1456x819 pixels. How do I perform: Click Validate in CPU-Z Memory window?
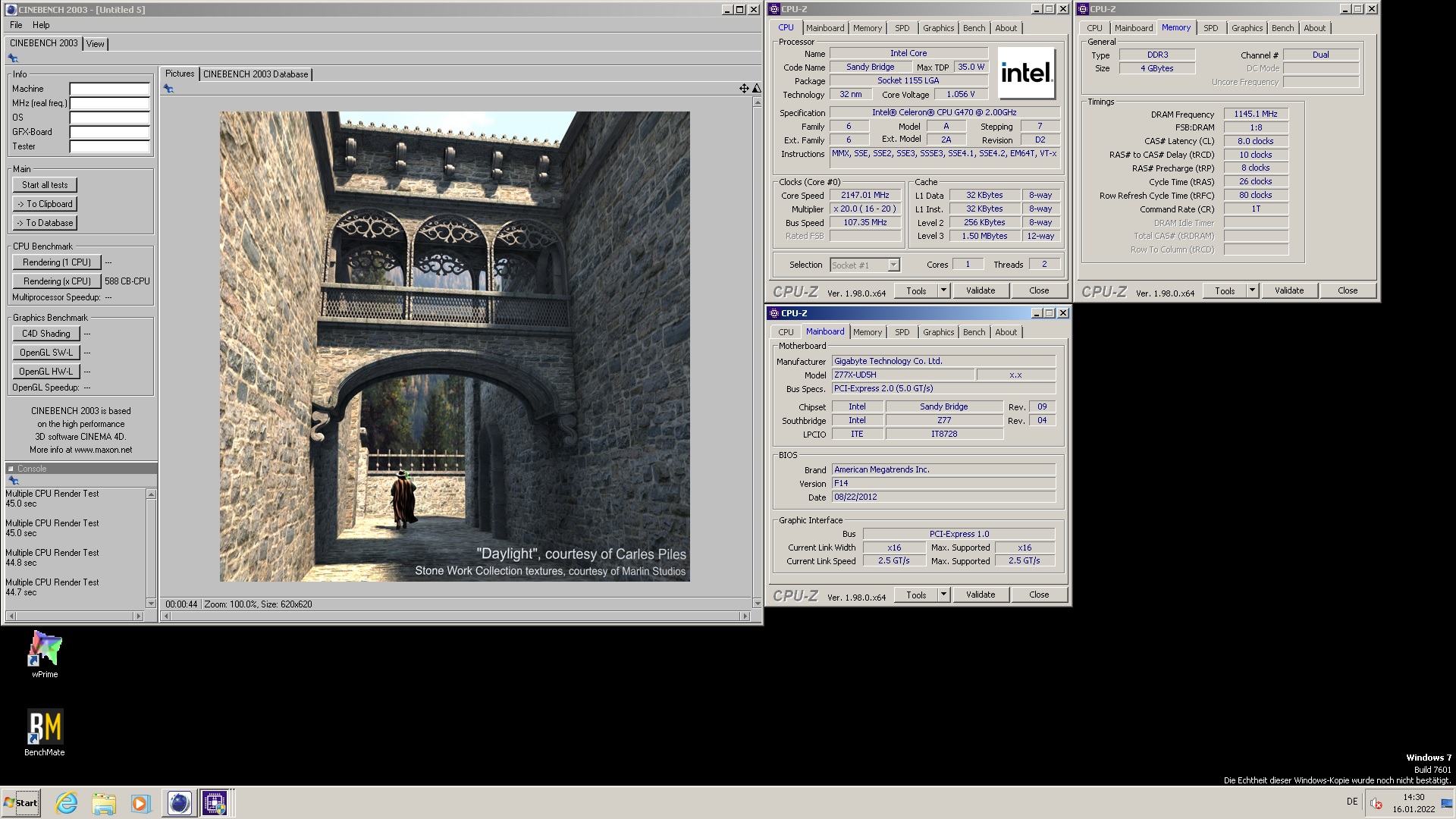tap(1289, 290)
